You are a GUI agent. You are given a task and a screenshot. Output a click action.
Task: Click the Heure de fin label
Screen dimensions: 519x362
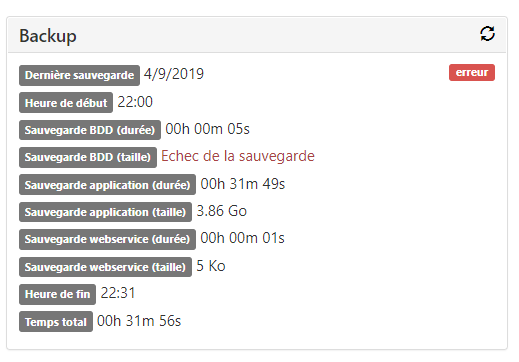coord(57,294)
